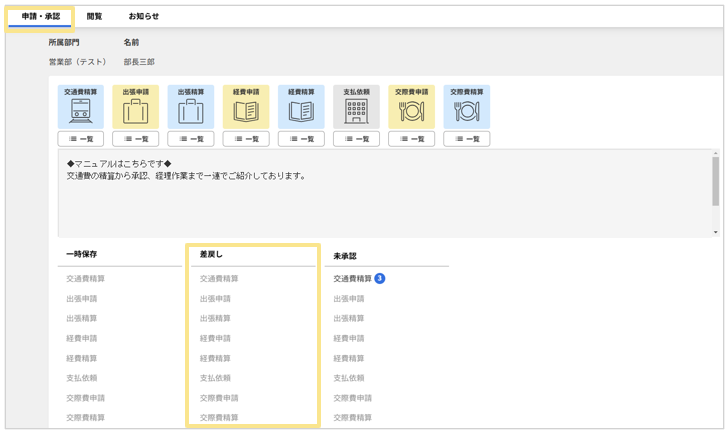
Task: Click the yellow 出張申請 suitcase icon
Action: pyautogui.click(x=136, y=108)
